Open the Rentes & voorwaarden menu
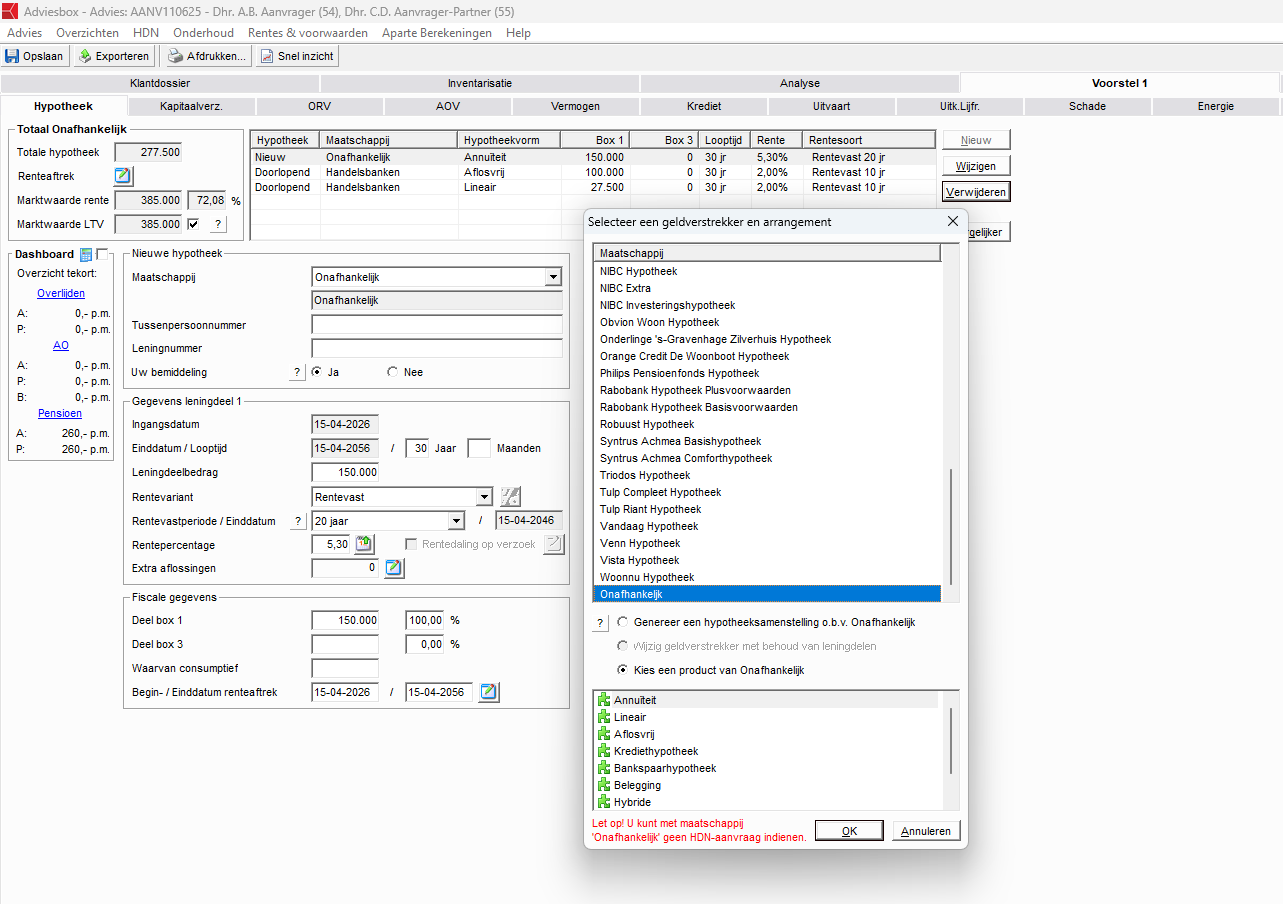Image resolution: width=1283 pixels, height=904 pixels. (x=307, y=33)
